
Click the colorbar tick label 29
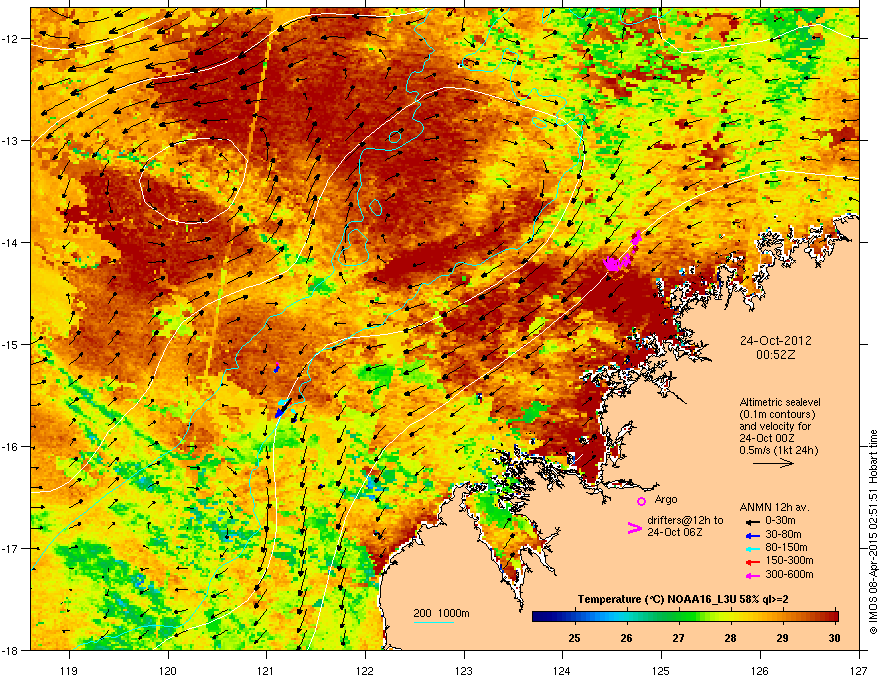[782, 638]
